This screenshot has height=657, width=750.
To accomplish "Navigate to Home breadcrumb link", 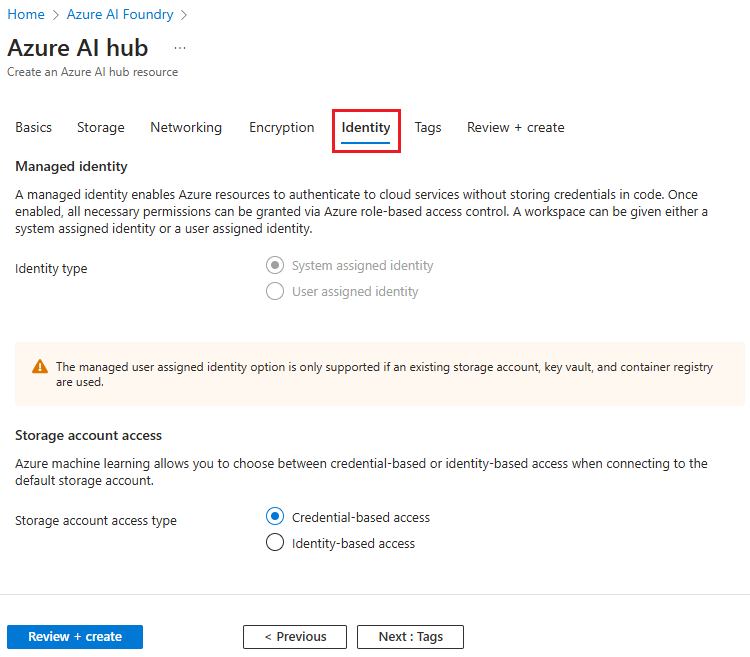I will [26, 15].
